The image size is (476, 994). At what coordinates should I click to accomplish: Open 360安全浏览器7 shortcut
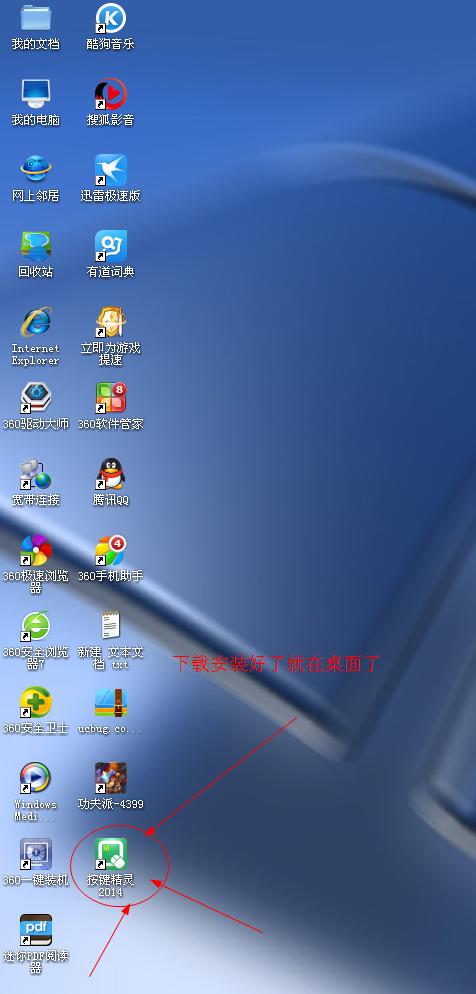[35, 626]
